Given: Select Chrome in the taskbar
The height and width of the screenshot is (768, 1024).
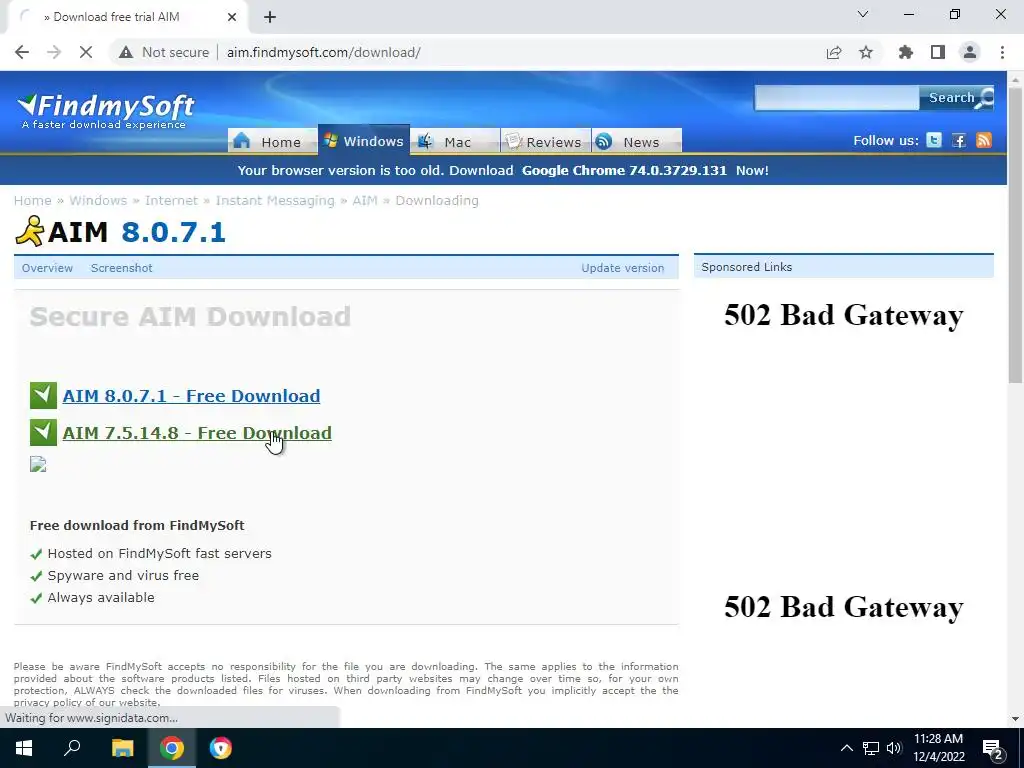Looking at the screenshot, I should point(172,748).
